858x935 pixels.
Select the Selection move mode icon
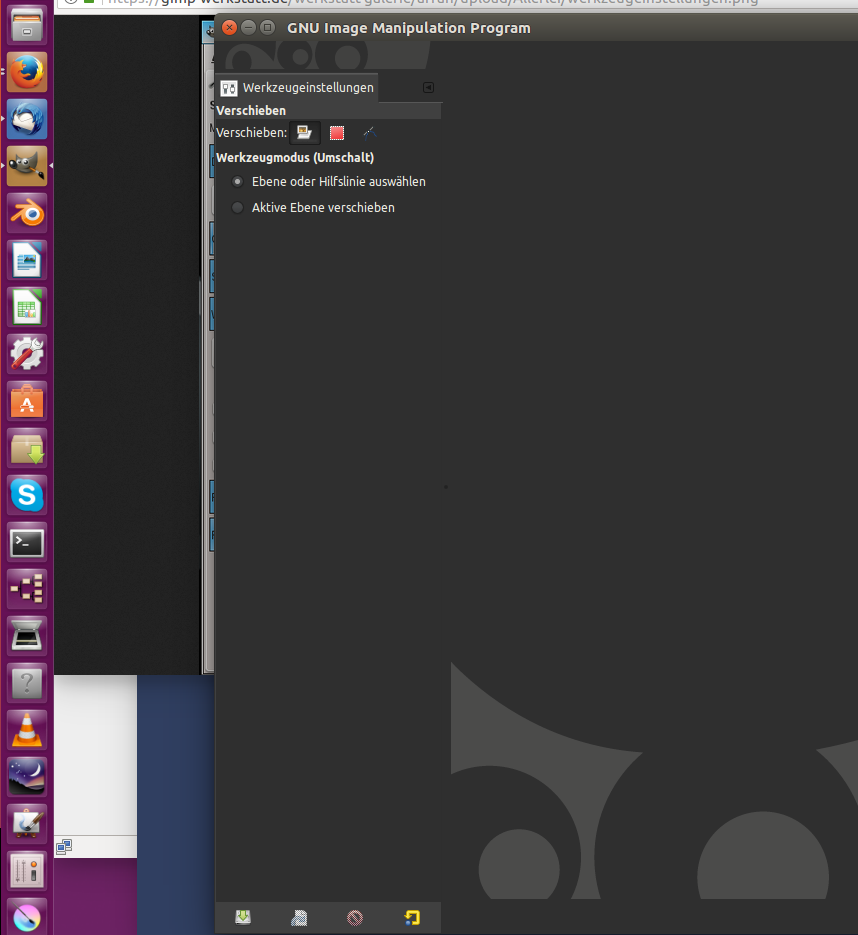[337, 132]
